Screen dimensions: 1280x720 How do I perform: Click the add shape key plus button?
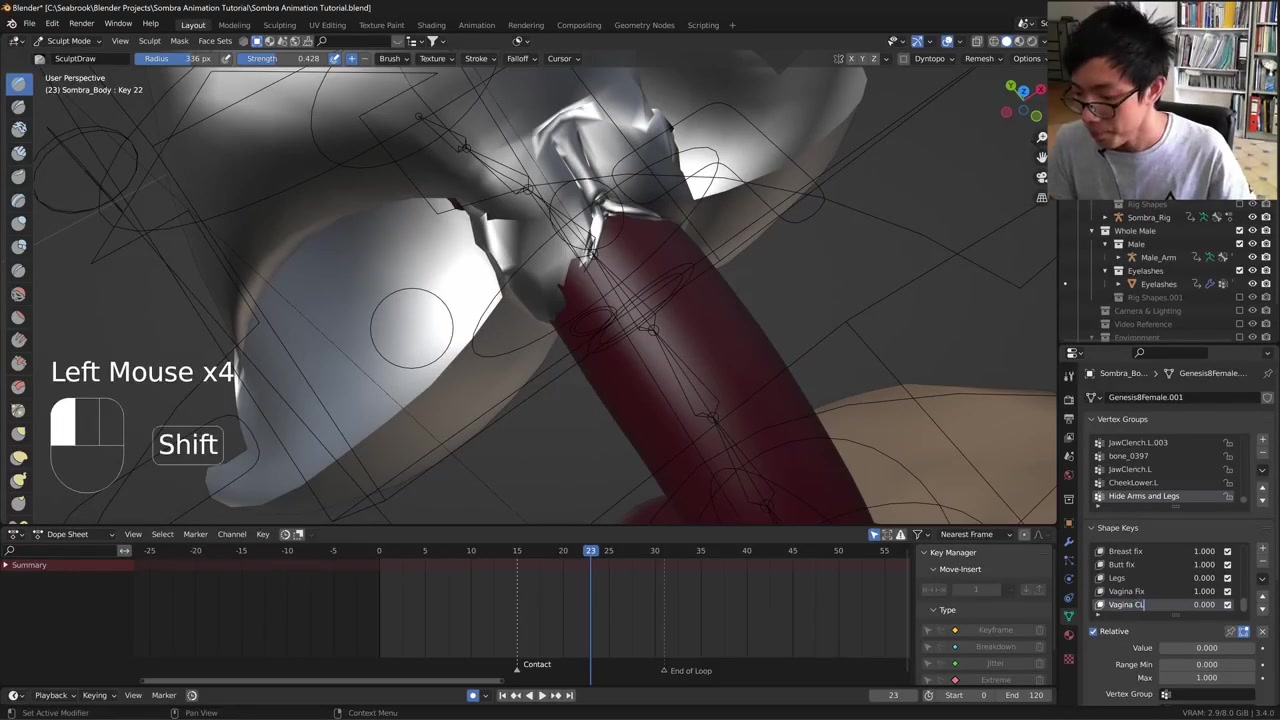(1262, 549)
